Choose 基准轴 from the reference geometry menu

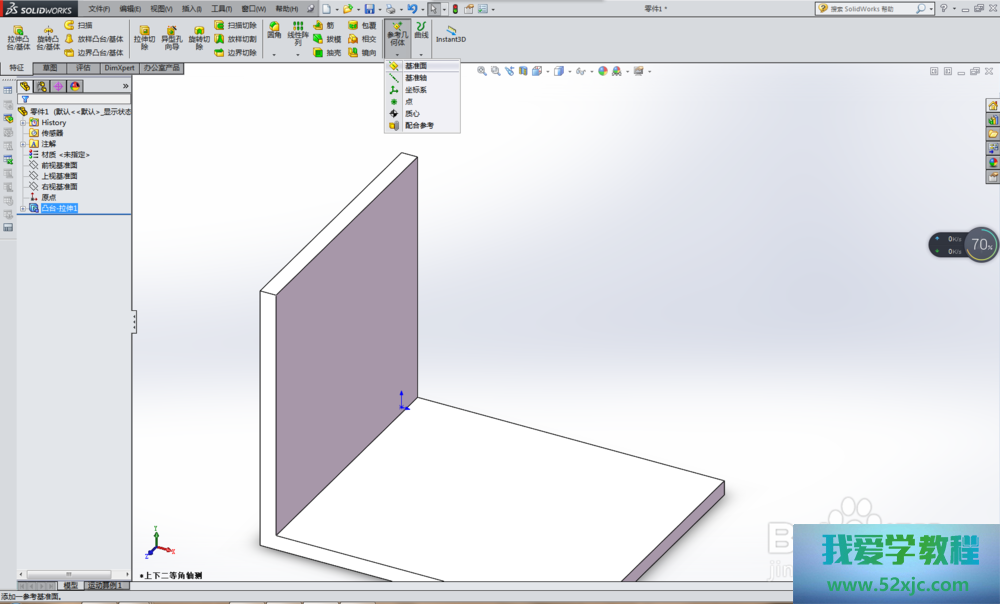(416, 78)
